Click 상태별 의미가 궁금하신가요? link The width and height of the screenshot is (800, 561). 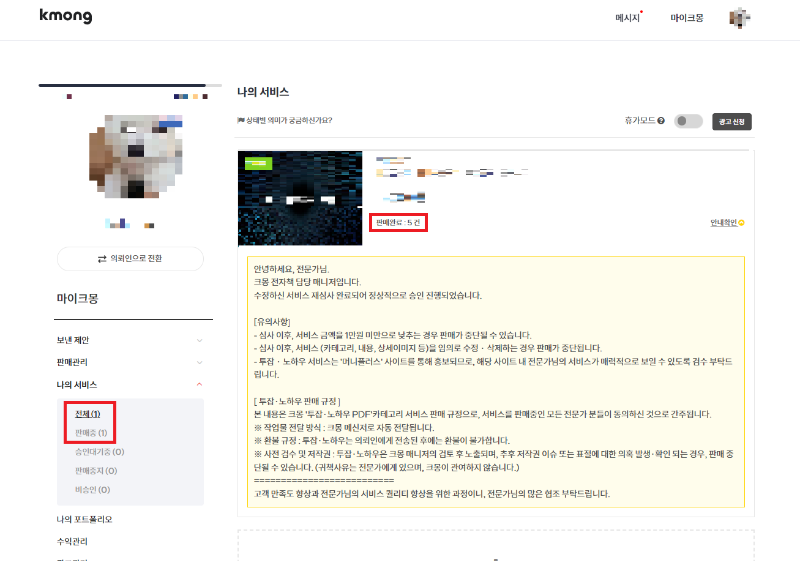click(289, 120)
